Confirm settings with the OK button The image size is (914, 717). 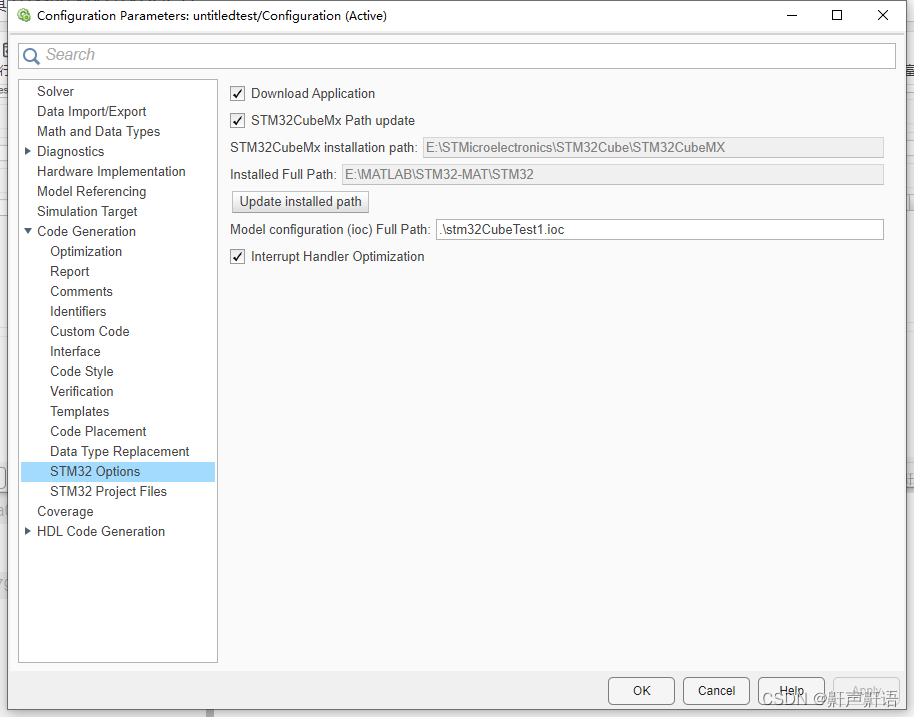tap(641, 690)
